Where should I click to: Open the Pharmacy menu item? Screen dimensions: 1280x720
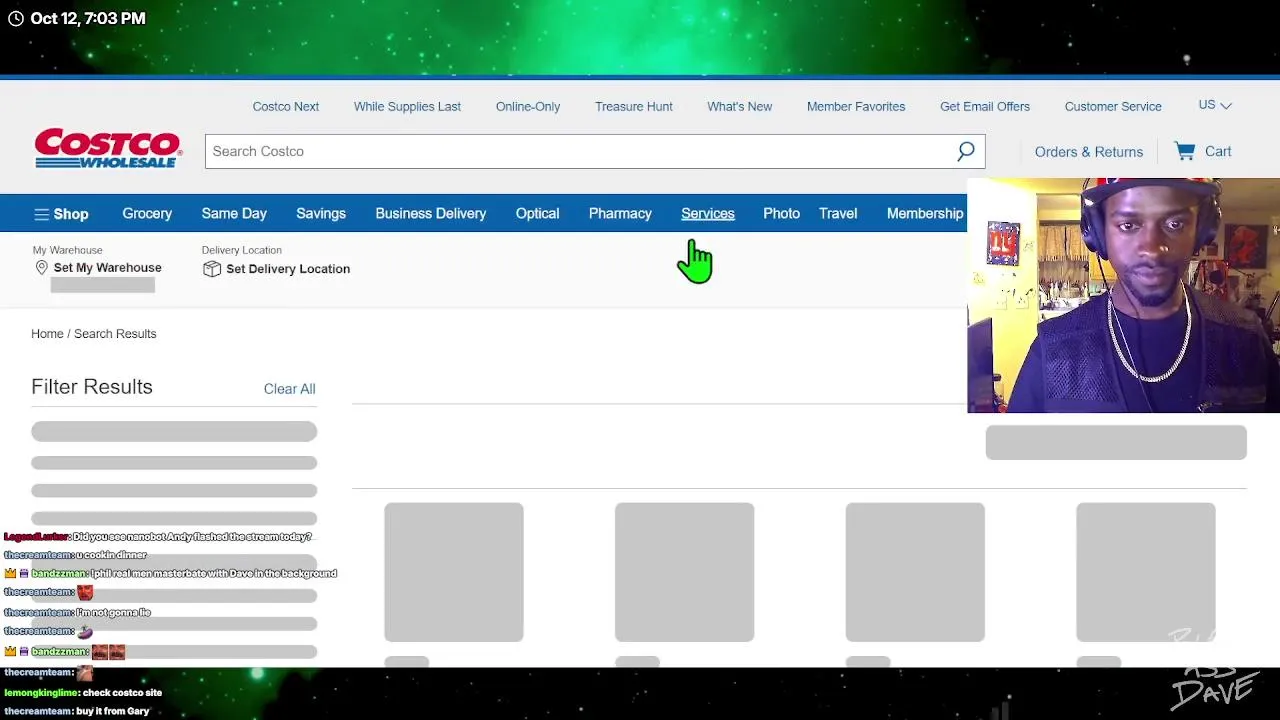[620, 213]
